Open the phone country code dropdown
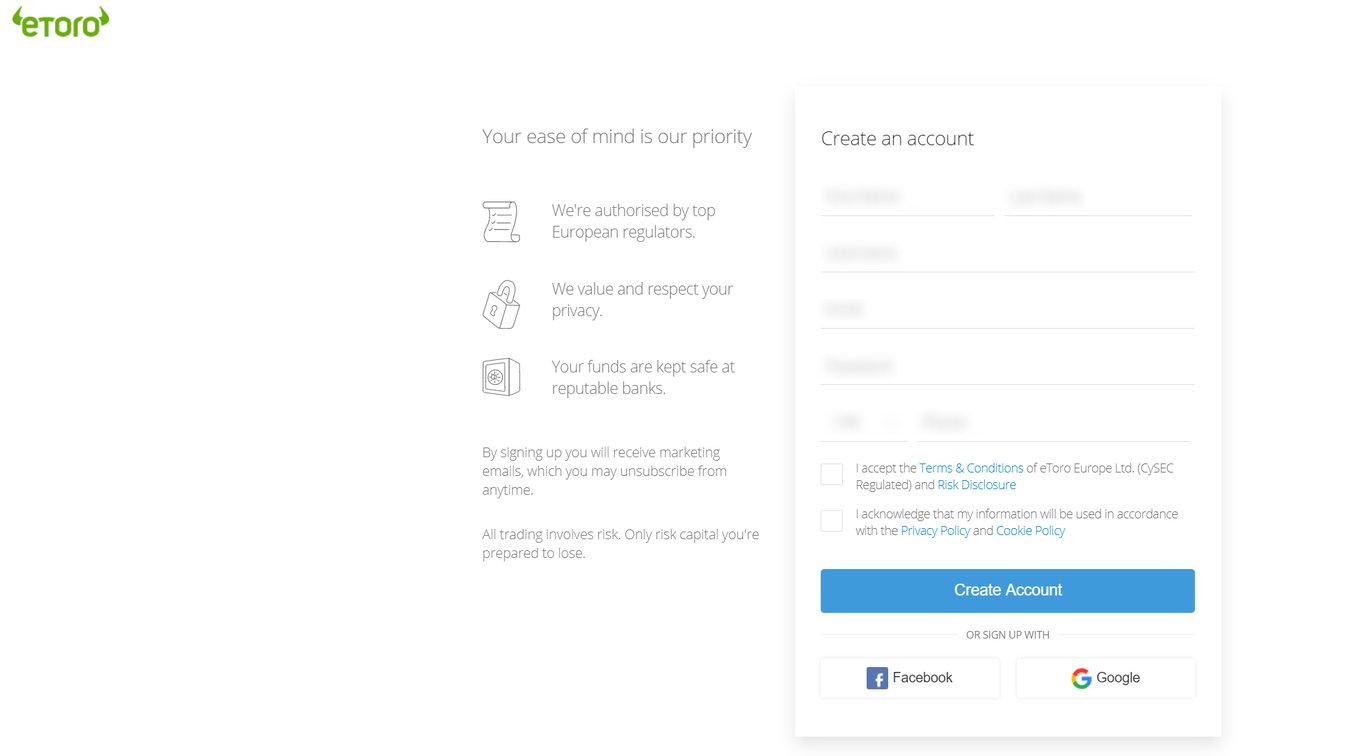 pyautogui.click(x=863, y=422)
